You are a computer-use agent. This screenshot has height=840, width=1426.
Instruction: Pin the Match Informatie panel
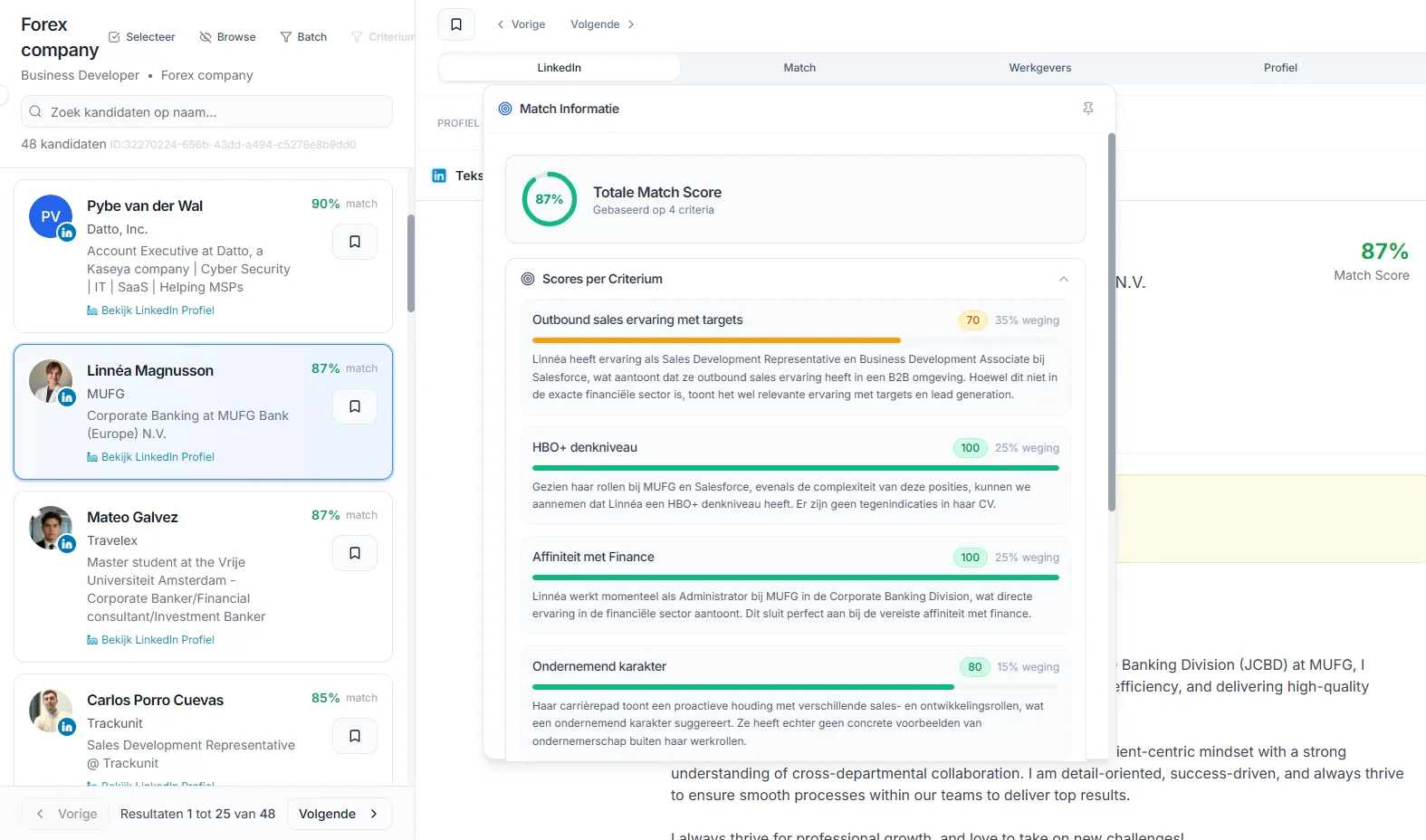coord(1088,109)
